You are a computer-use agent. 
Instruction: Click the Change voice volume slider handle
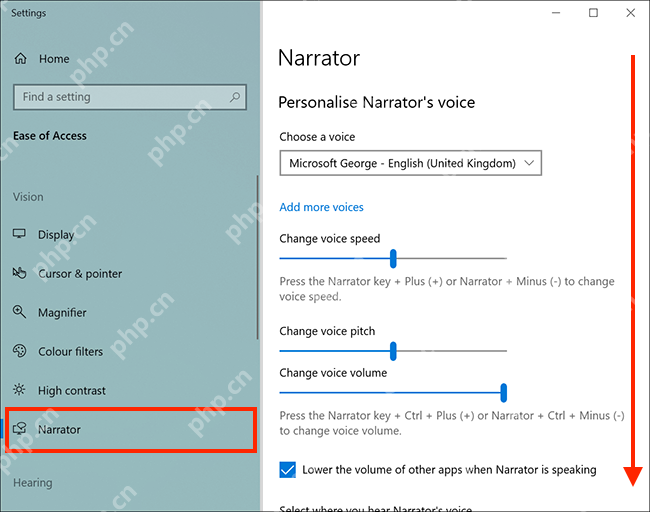point(503,393)
